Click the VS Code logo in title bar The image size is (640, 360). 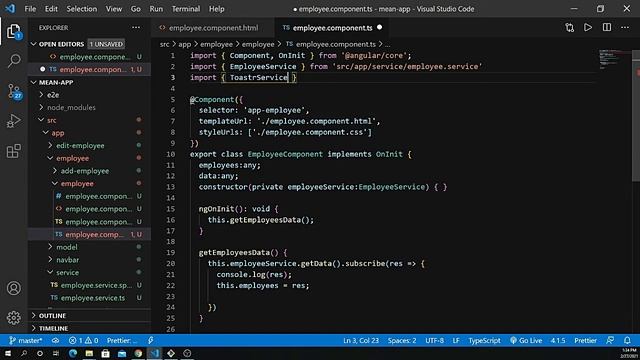(10, 9)
